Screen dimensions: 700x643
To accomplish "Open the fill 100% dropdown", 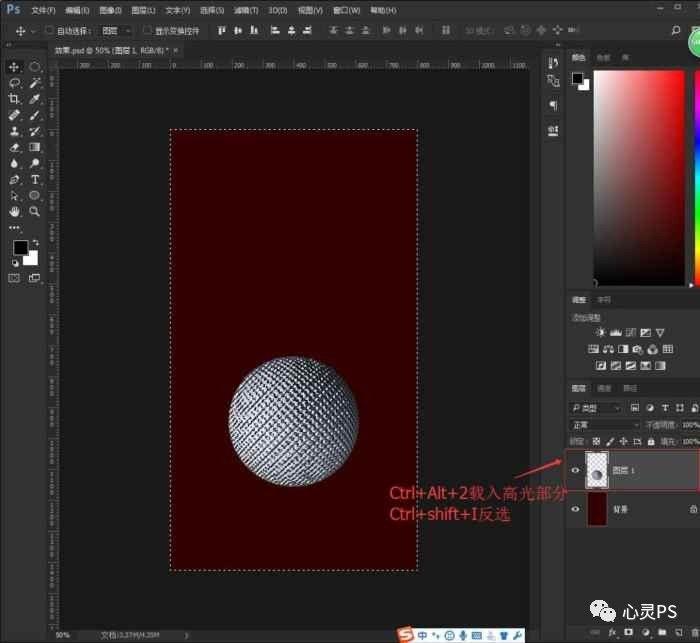I will [691, 442].
